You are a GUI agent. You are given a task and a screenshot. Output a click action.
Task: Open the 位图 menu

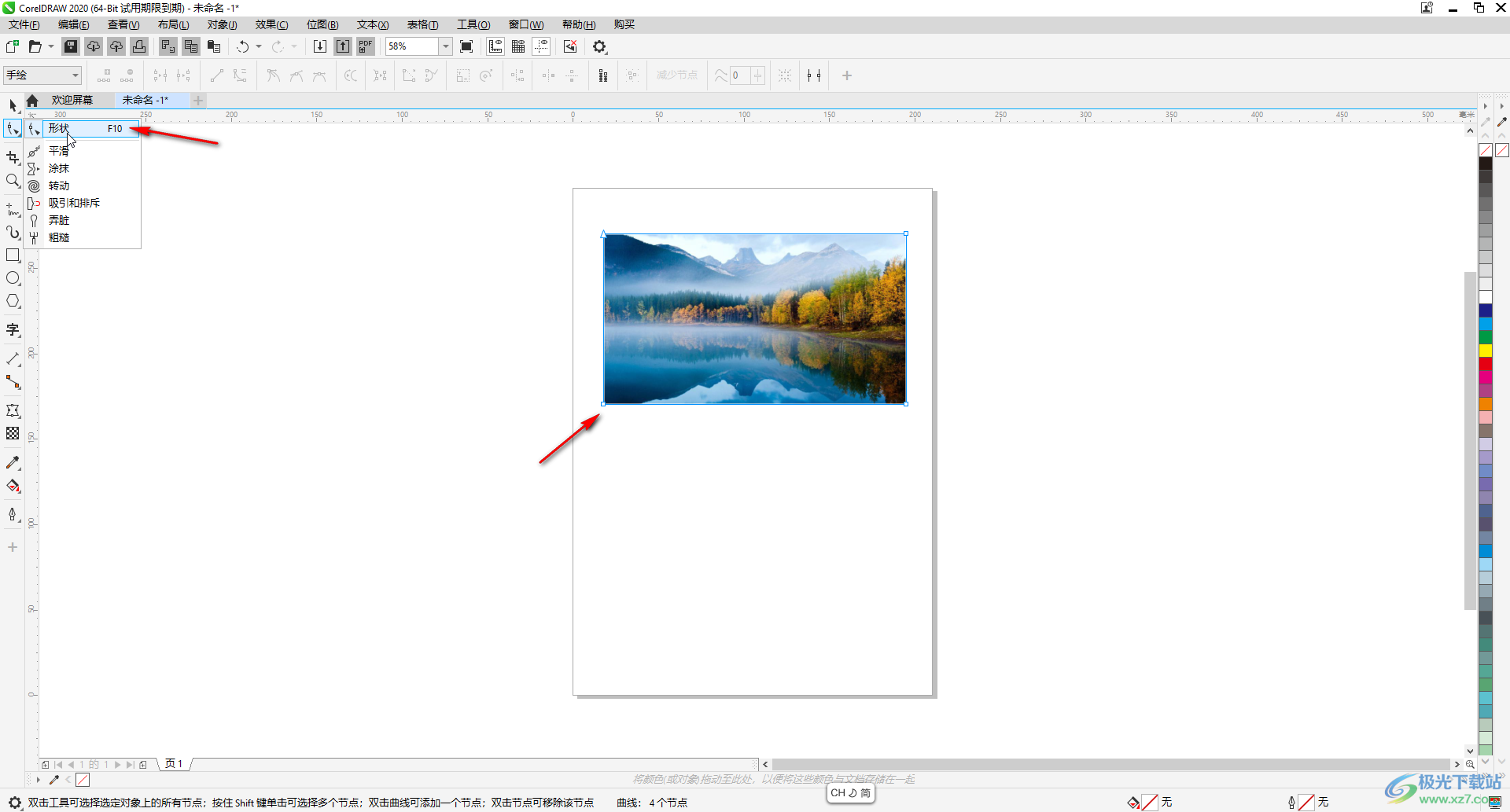tap(322, 24)
